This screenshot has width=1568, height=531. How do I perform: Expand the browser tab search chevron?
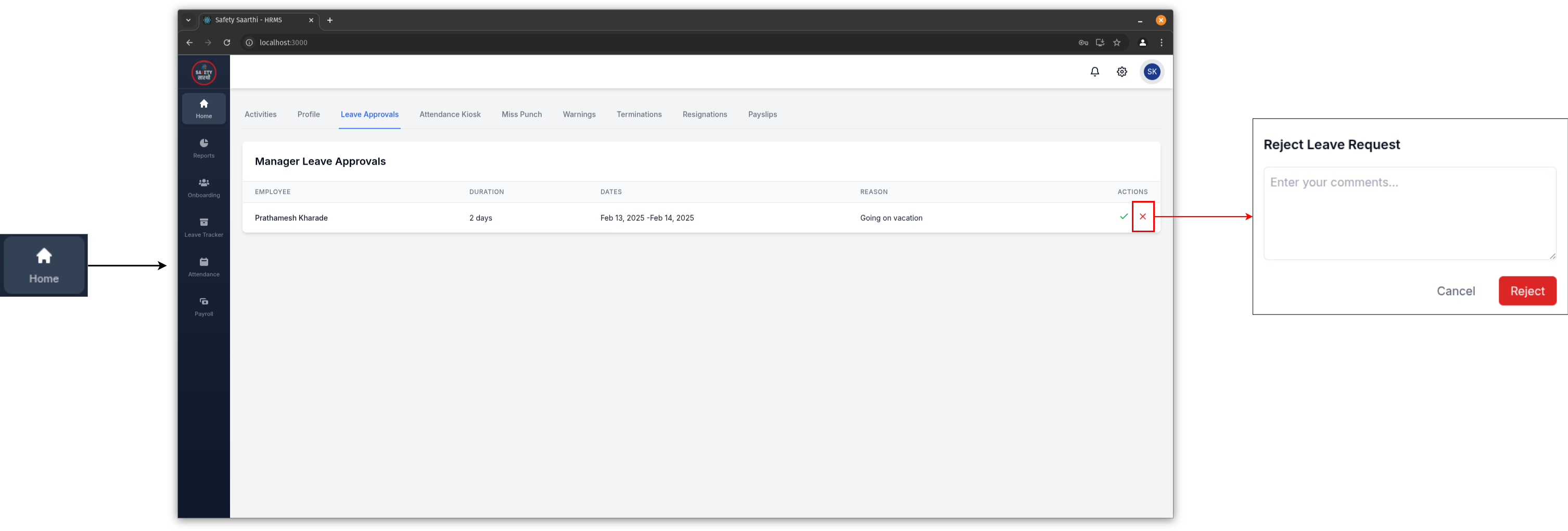(188, 20)
